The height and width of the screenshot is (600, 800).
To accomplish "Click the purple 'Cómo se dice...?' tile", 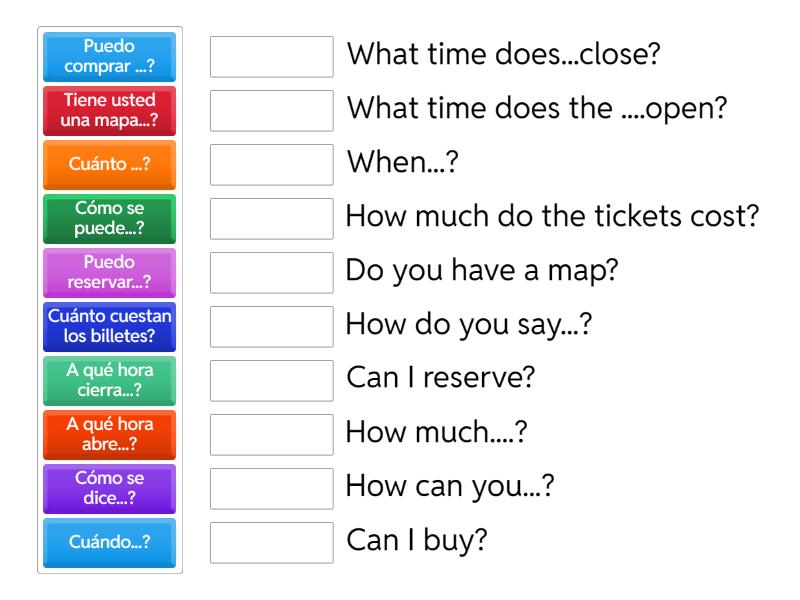I will click(110, 489).
